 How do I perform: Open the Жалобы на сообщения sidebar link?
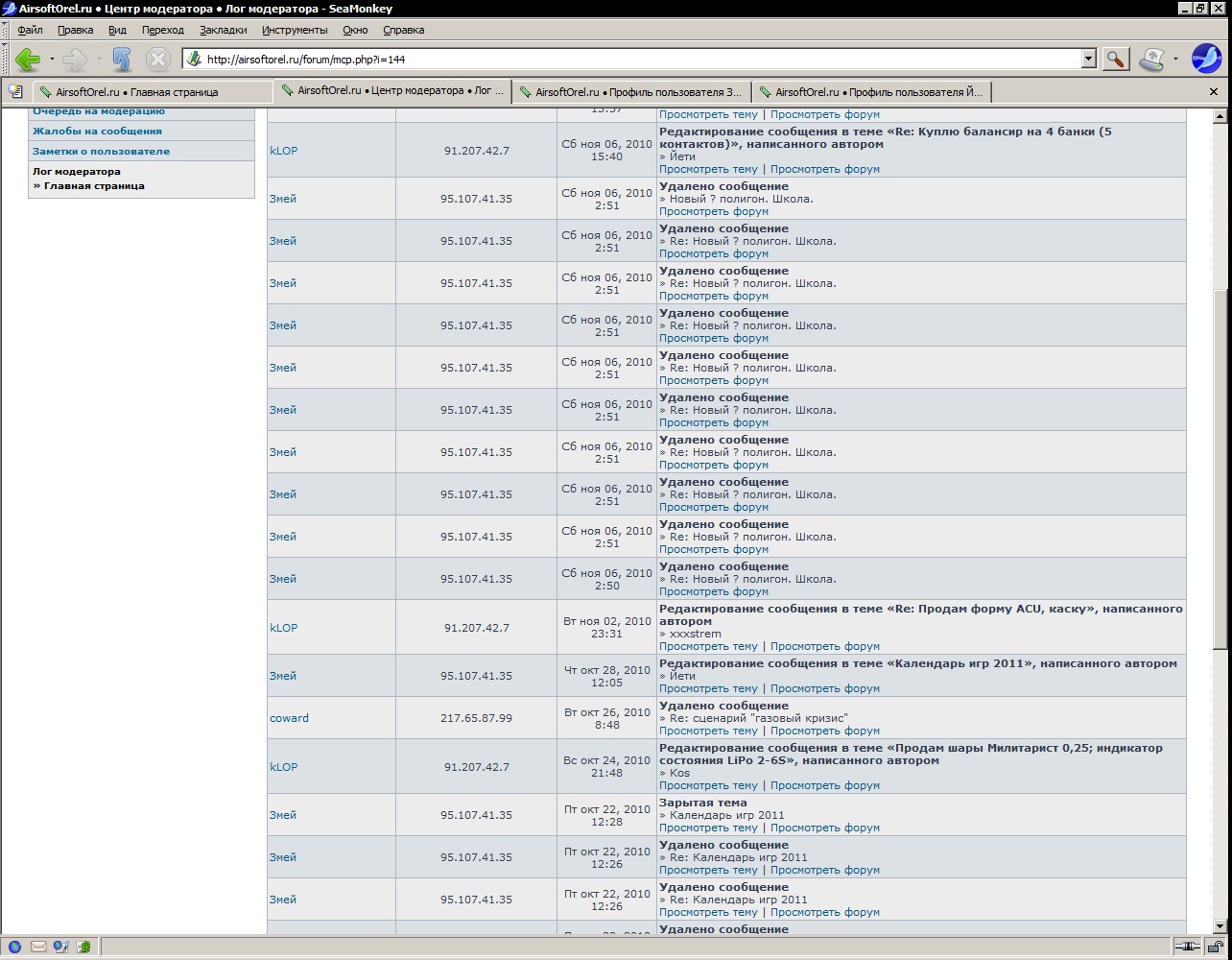97,131
